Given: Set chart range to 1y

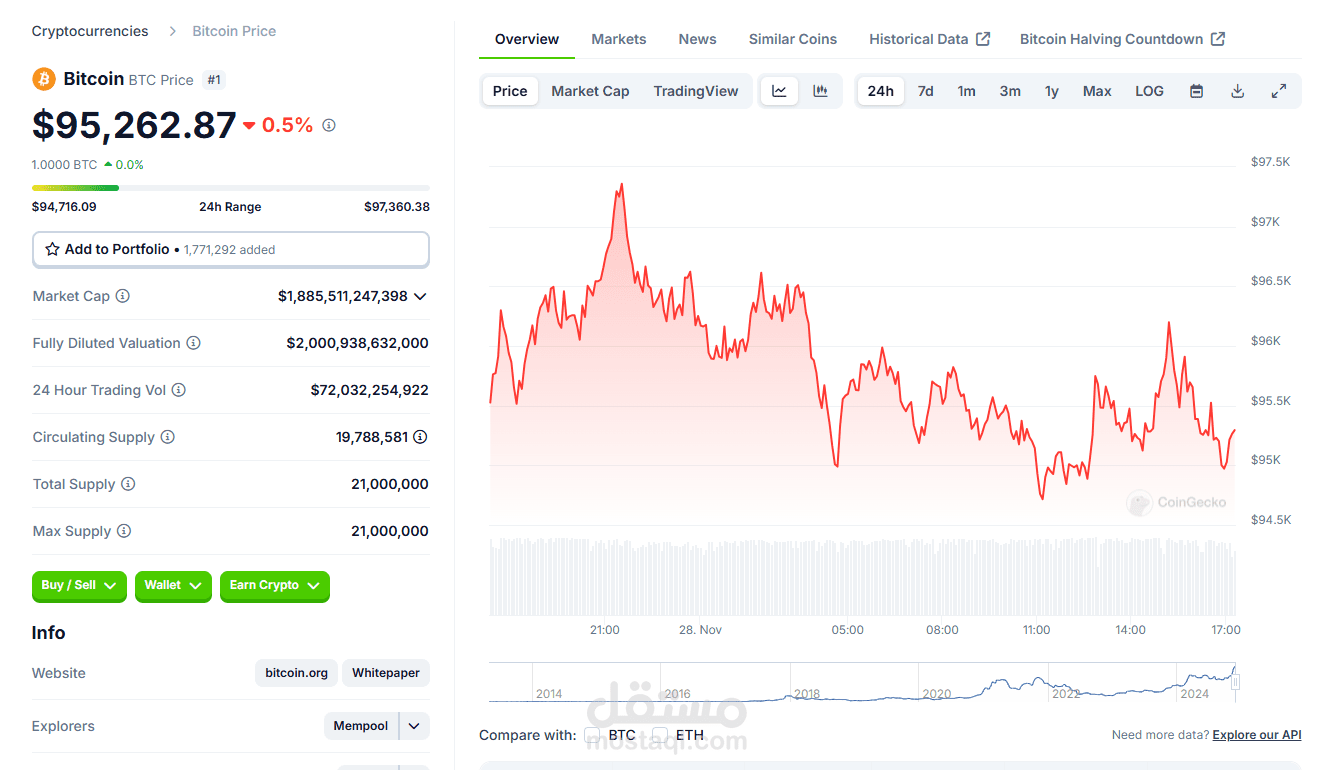Looking at the screenshot, I should (x=1052, y=91).
